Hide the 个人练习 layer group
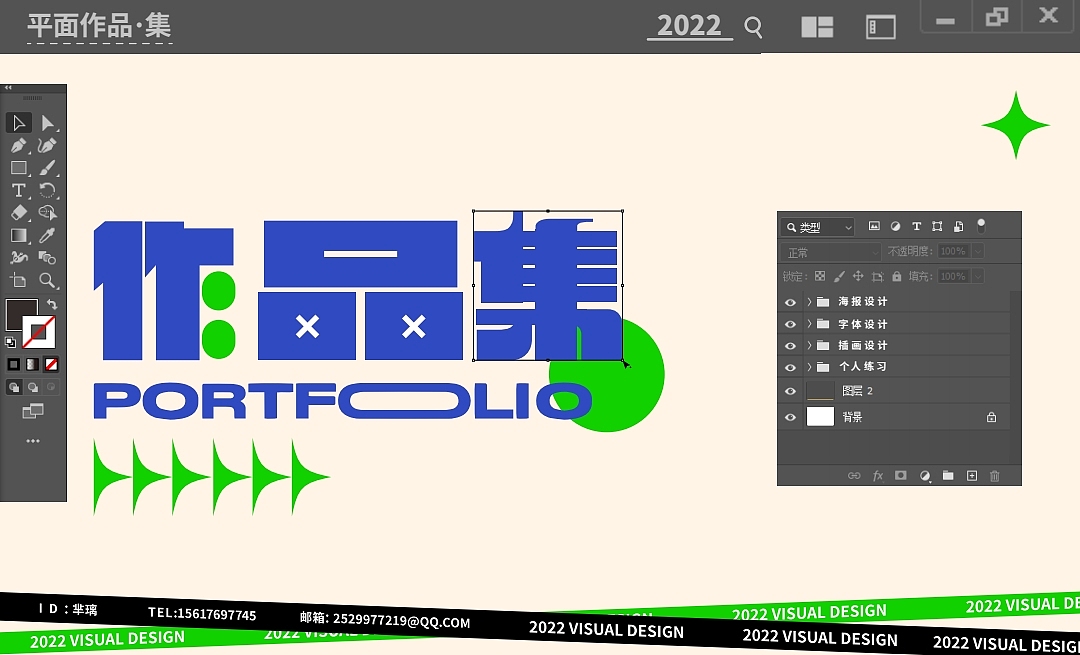 791,367
